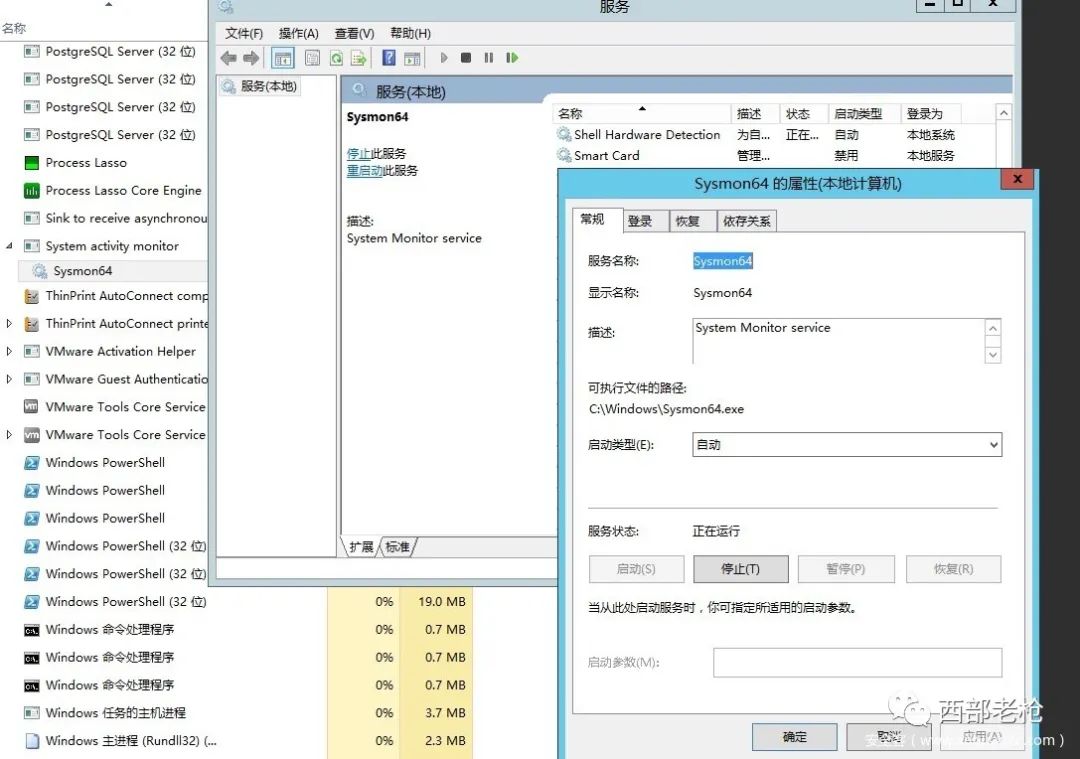Viewport: 1080px width, 759px height.
Task: Open 文件(F) menu
Action: 244,33
